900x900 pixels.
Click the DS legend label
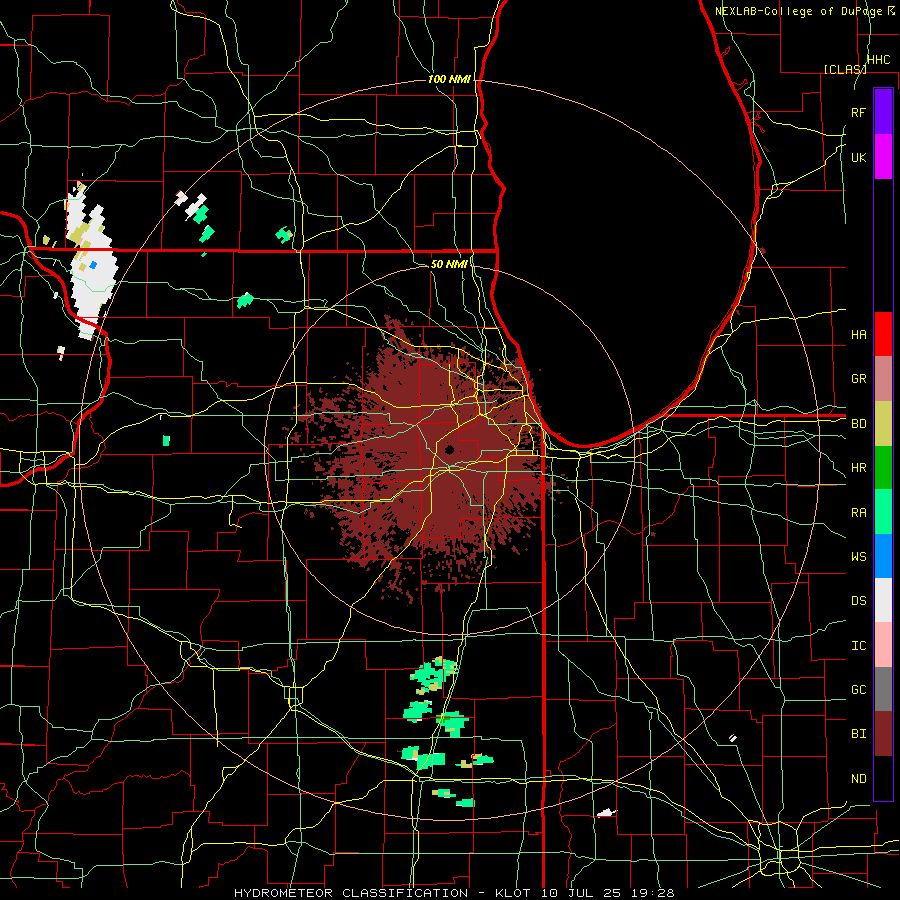pos(858,601)
